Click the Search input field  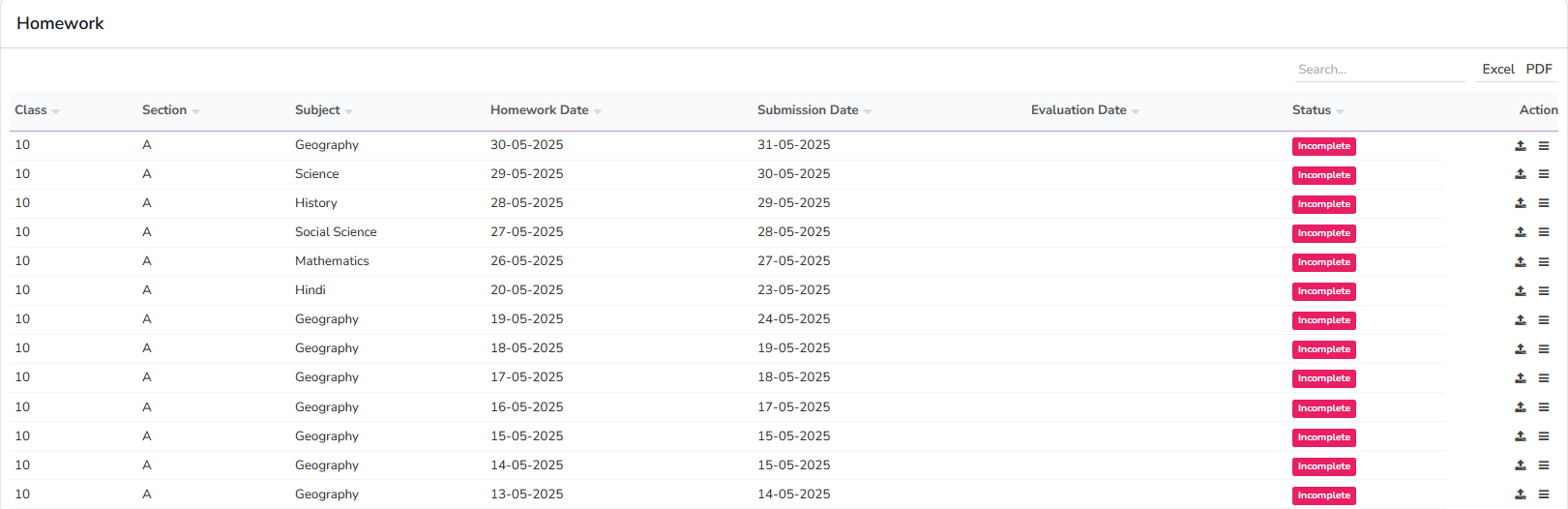click(1379, 70)
